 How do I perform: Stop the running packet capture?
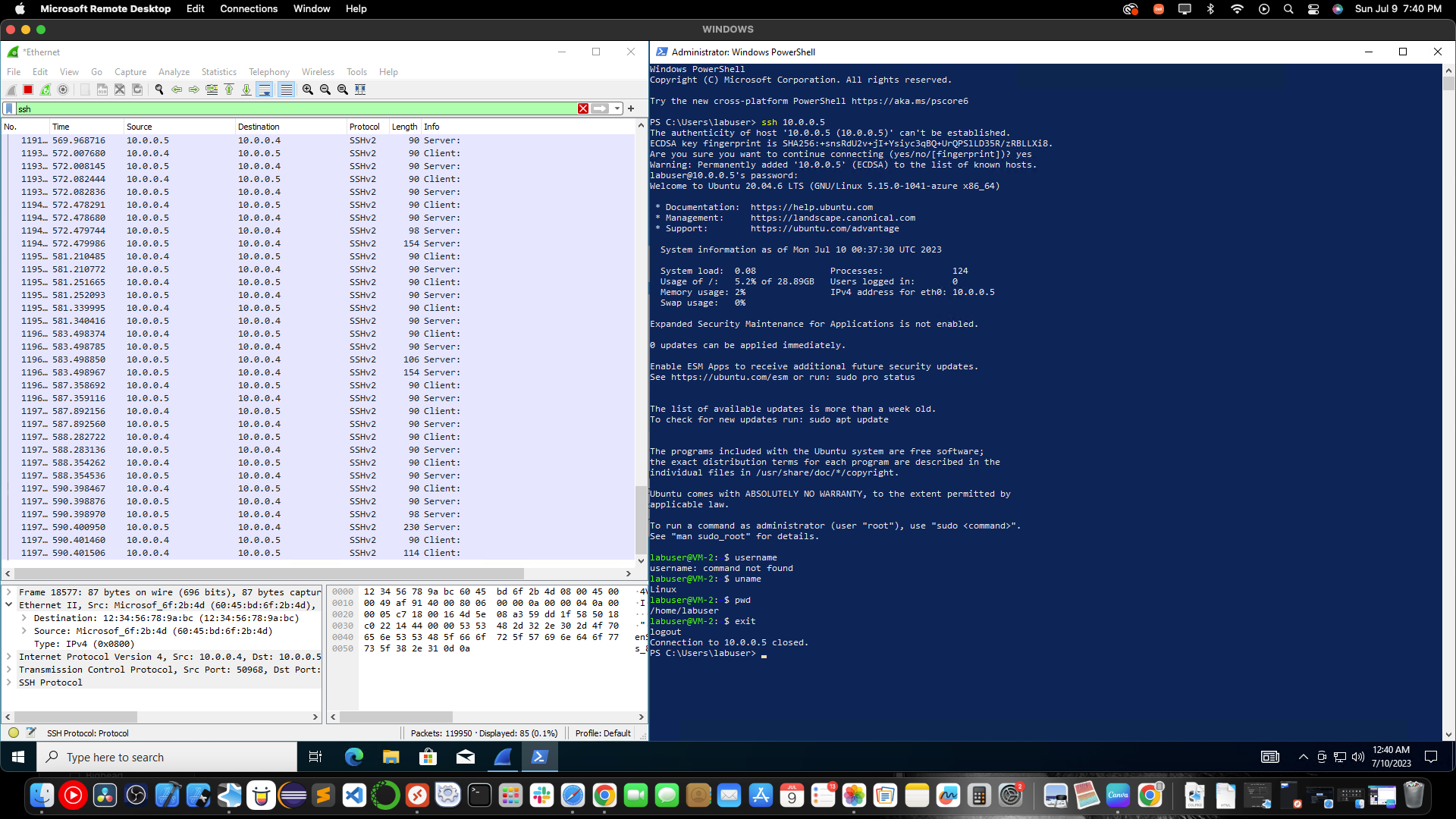[27, 89]
